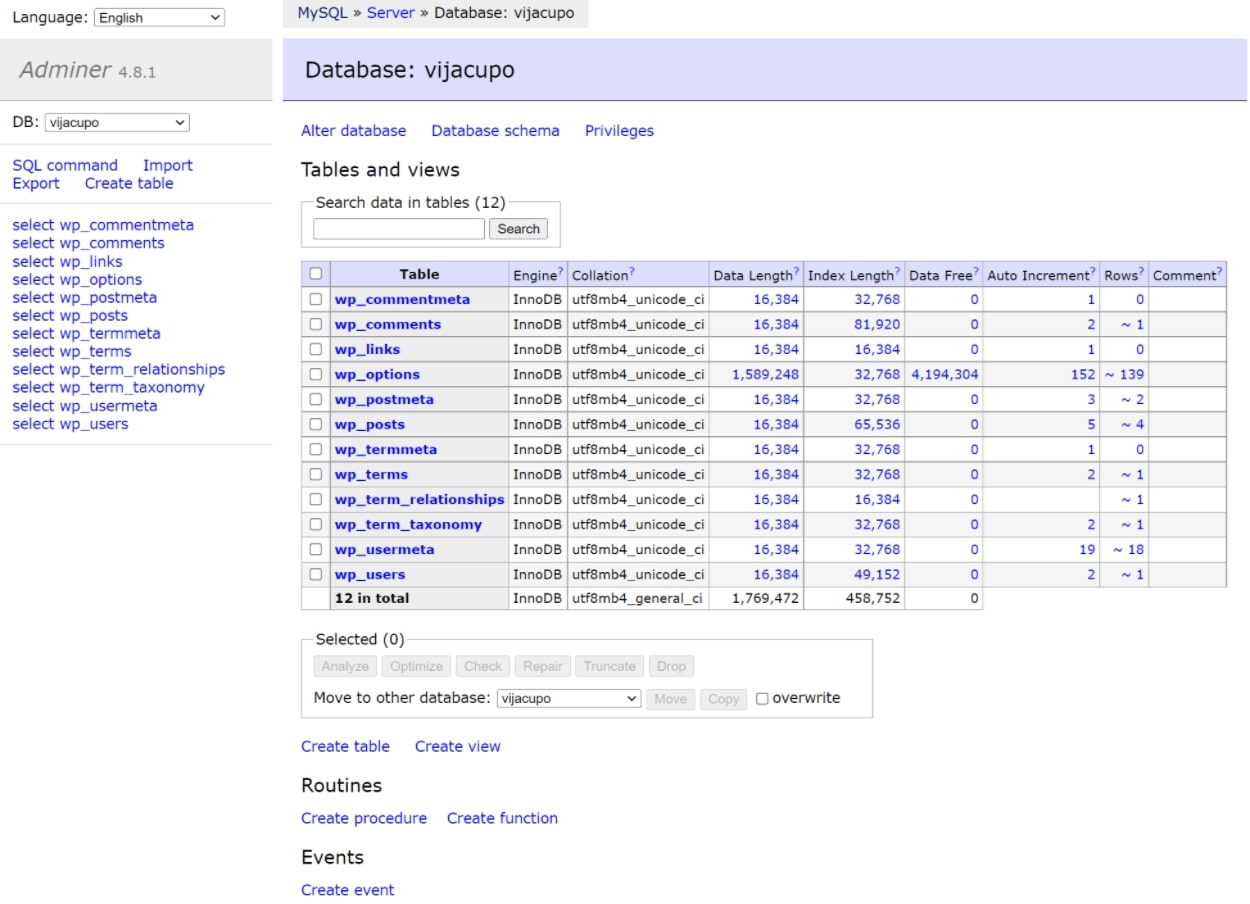This screenshot has height=904, width=1250.
Task: Click the Analyze button
Action: click(x=345, y=667)
